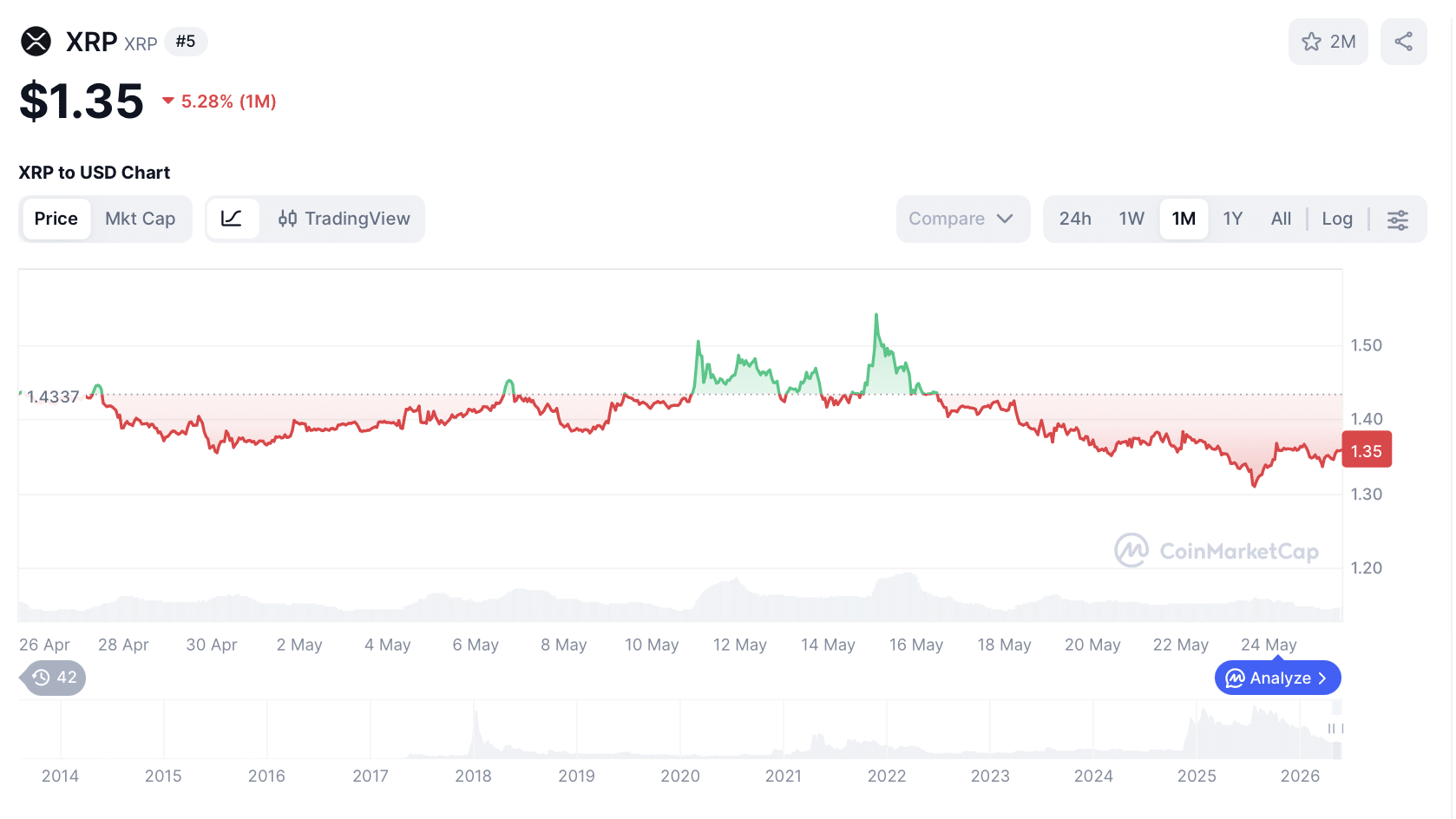The image size is (1456, 819).
Task: Click the 1.4337 open price label
Action: (53, 396)
